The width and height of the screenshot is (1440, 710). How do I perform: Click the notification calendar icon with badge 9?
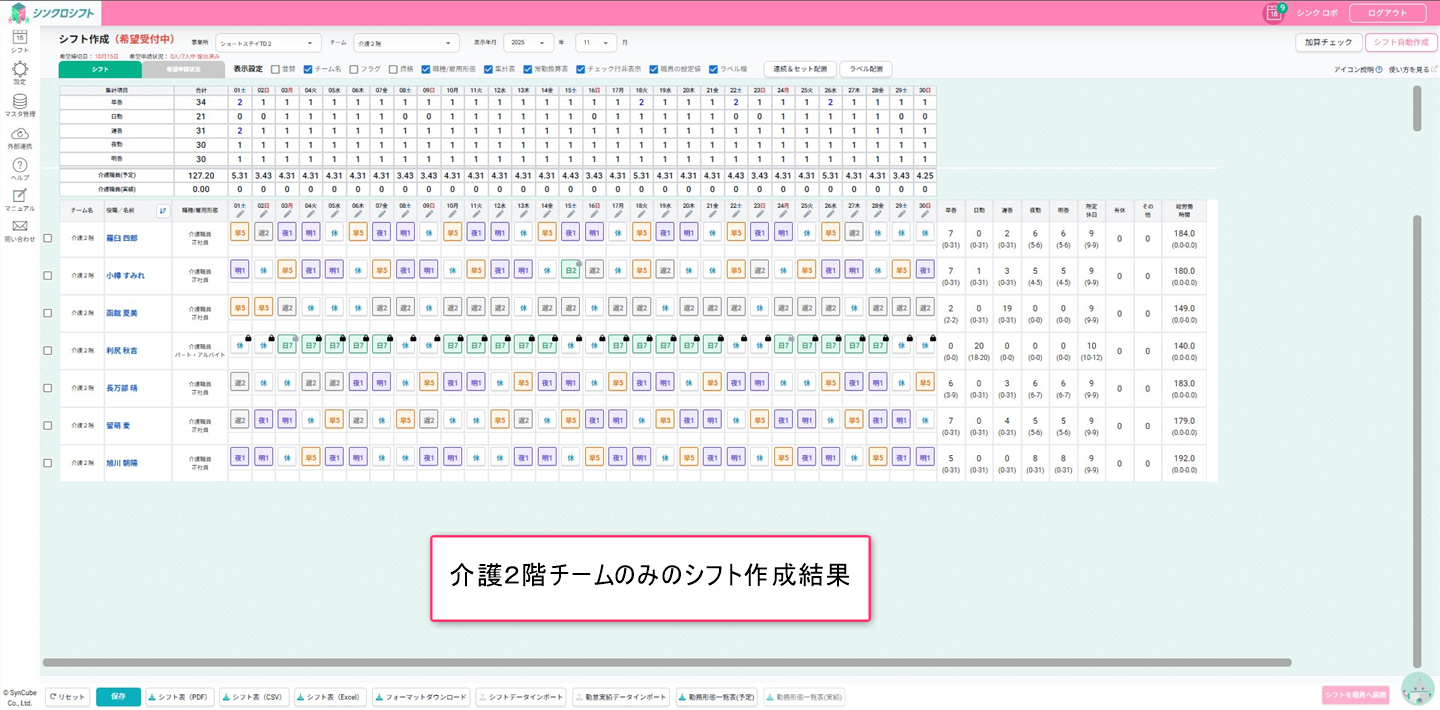point(1273,13)
